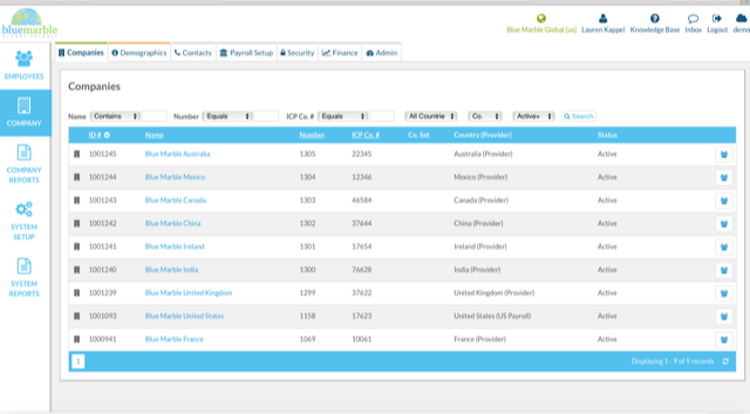This screenshot has width=750, height=414.
Task: Go to page 1 button
Action: pos(78,361)
